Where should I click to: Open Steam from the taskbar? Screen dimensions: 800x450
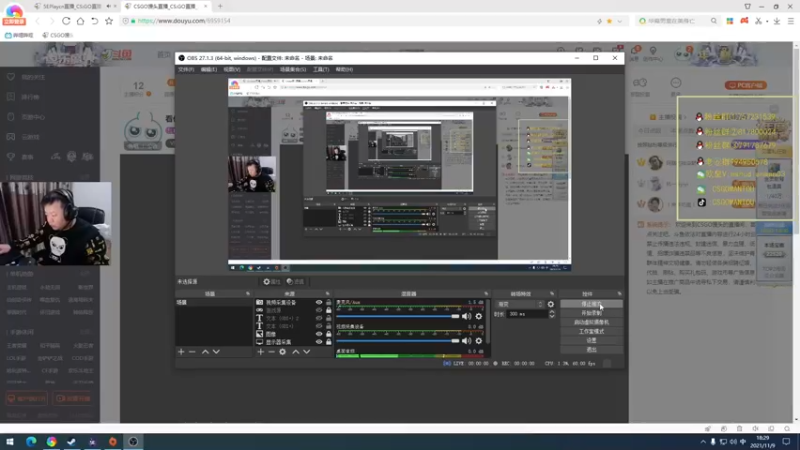tap(71, 442)
